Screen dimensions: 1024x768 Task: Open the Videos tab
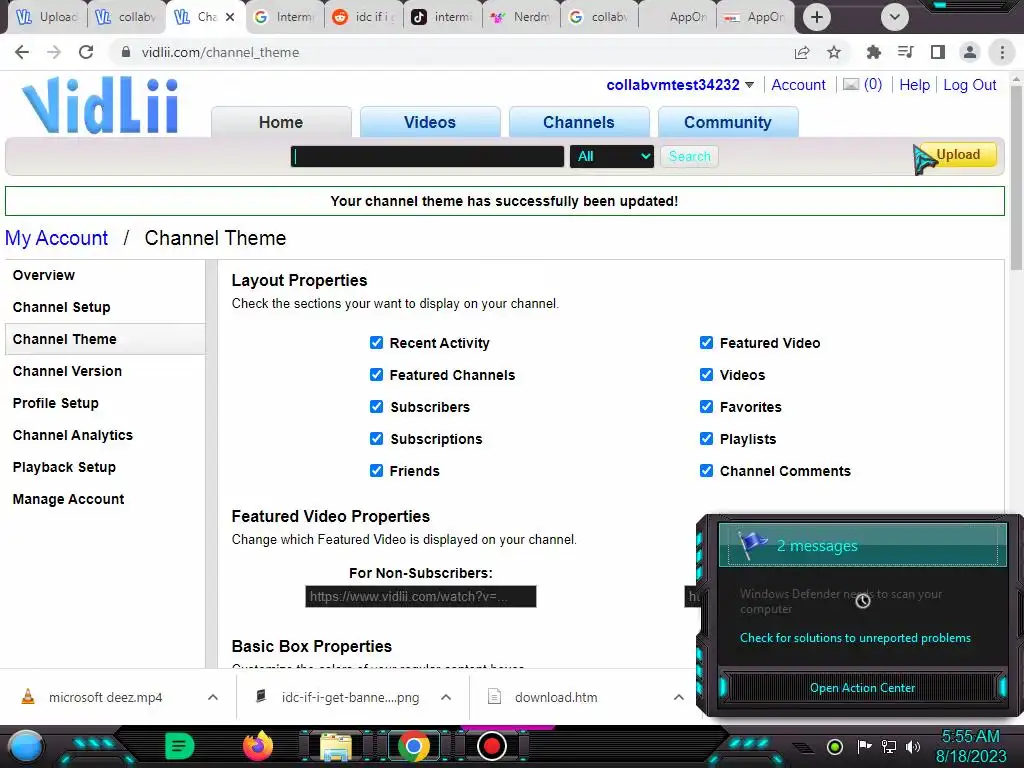pos(430,122)
